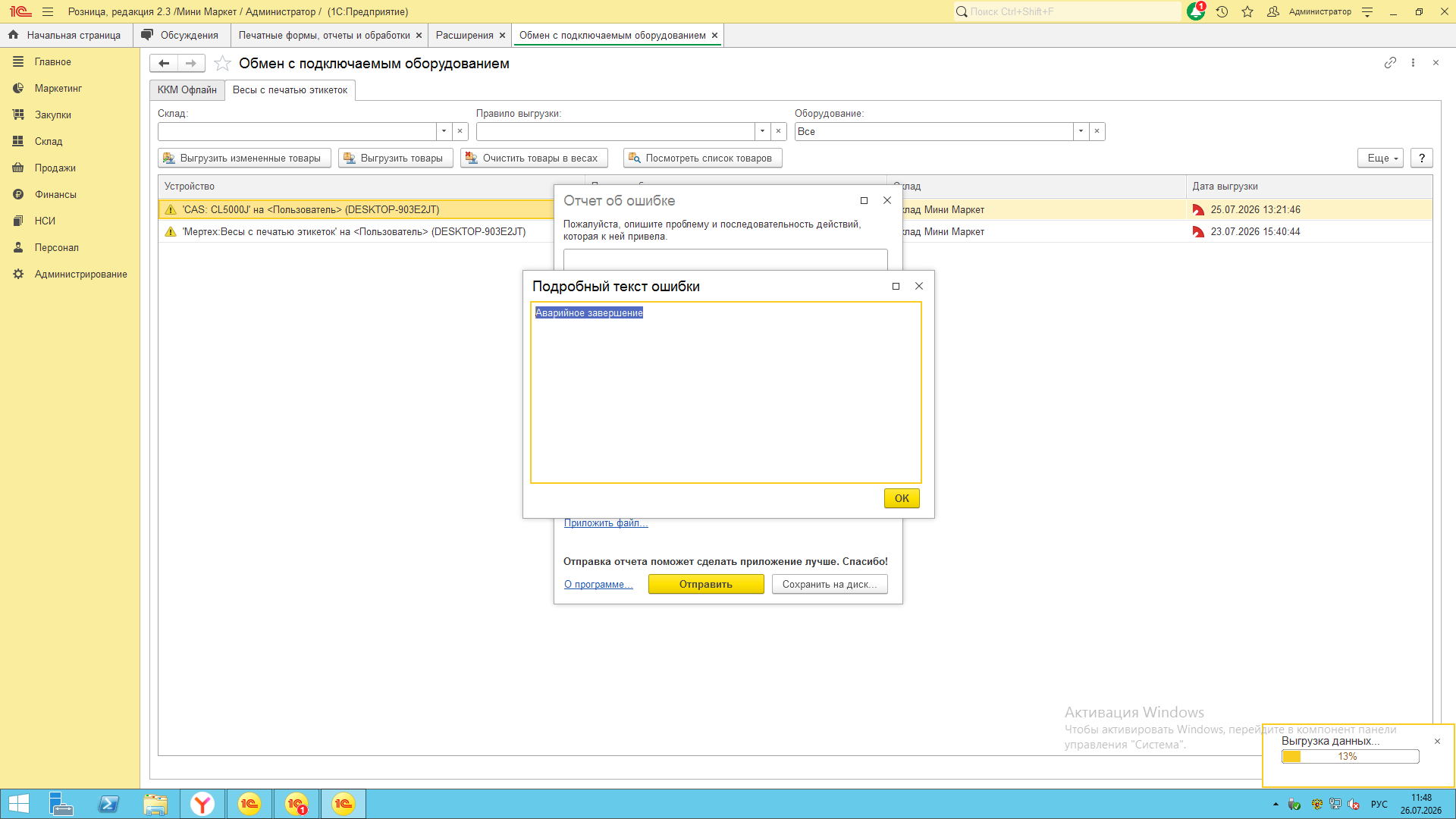Click warning icon in the CAS CL5000J row
Viewport: 1456px width, 819px height.
tap(171, 210)
